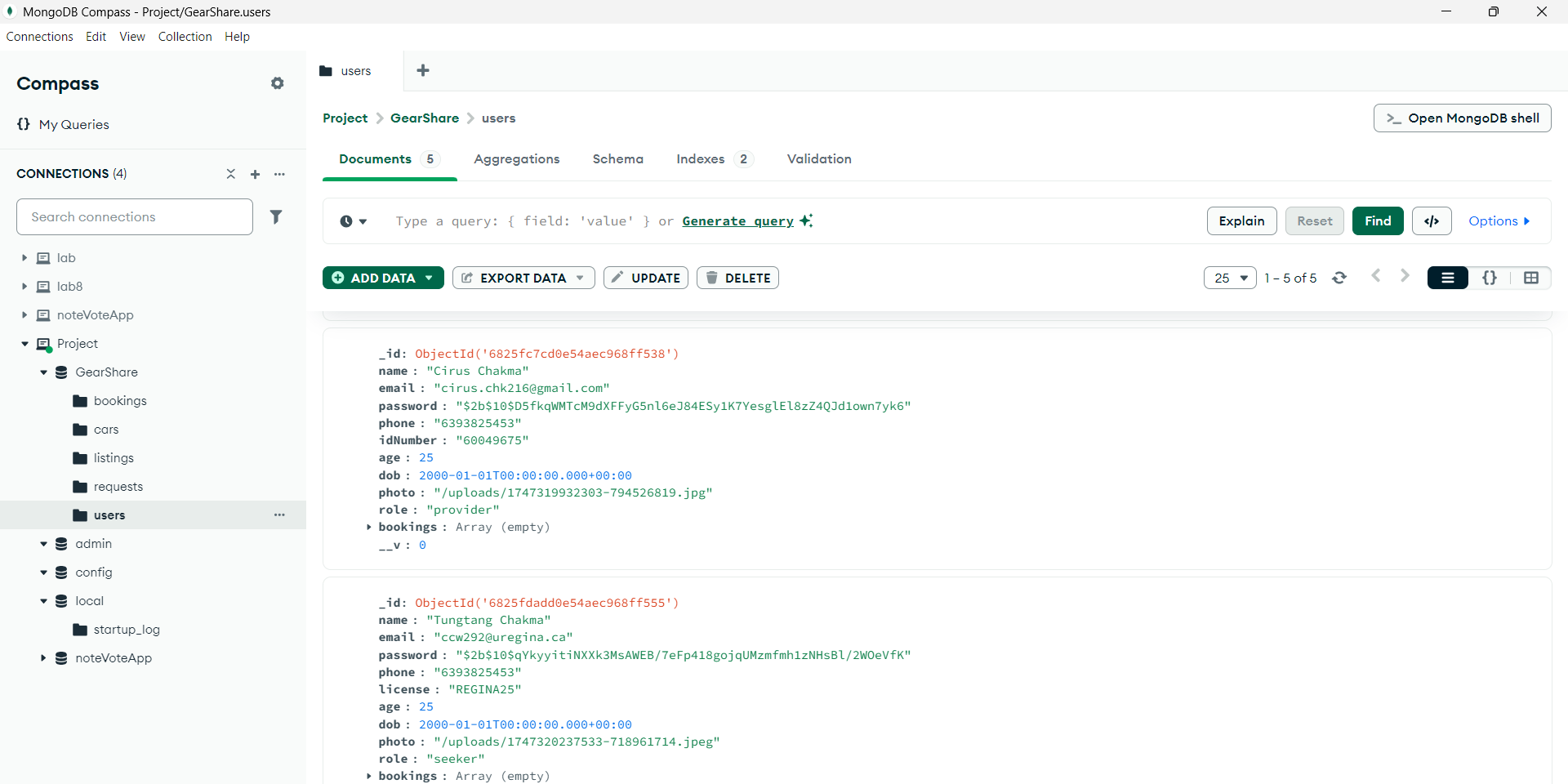The height and width of the screenshot is (784, 1568).
Task: Open connections list more options menu
Action: tap(279, 174)
